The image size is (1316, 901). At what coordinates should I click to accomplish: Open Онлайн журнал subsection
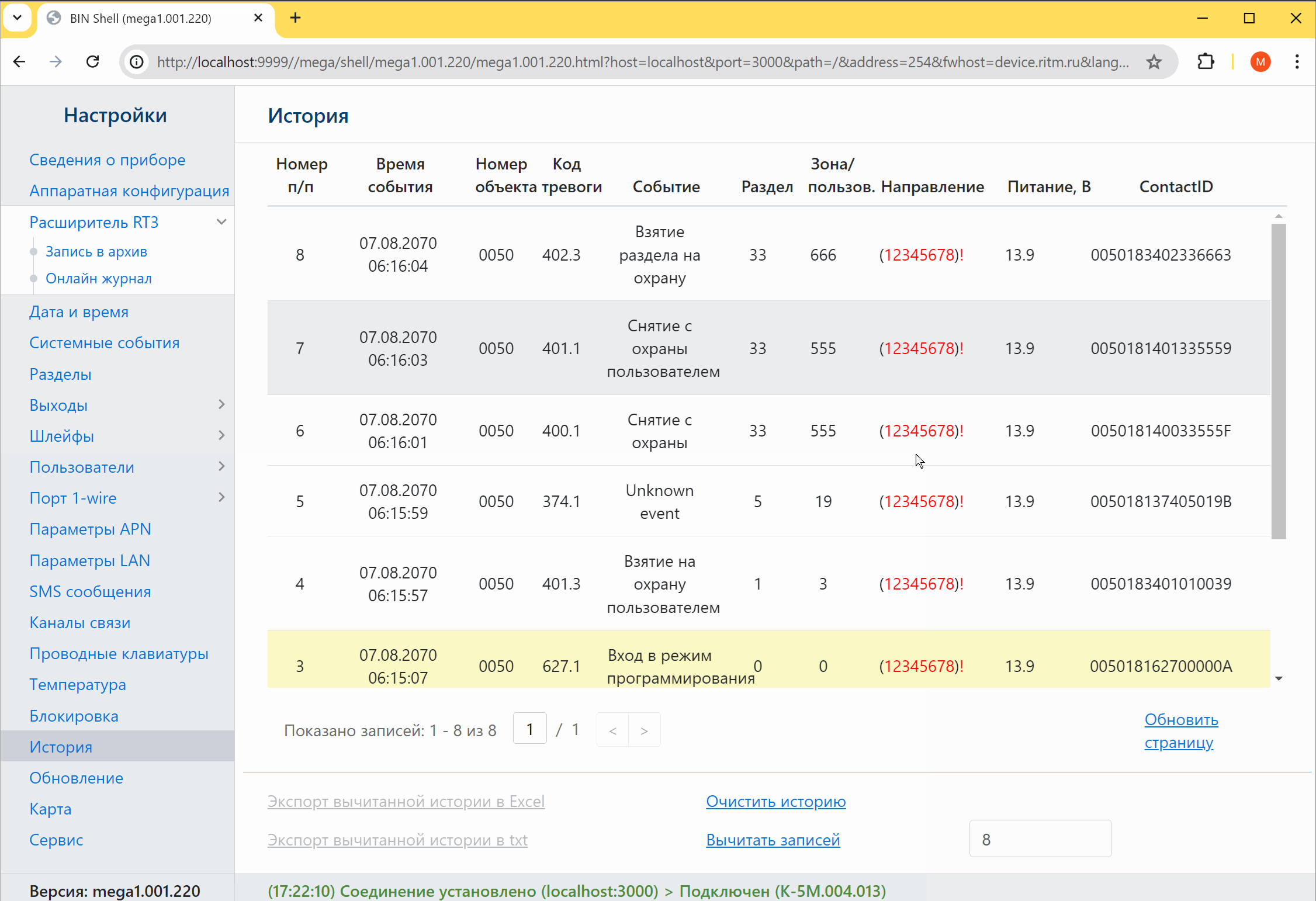(x=99, y=279)
